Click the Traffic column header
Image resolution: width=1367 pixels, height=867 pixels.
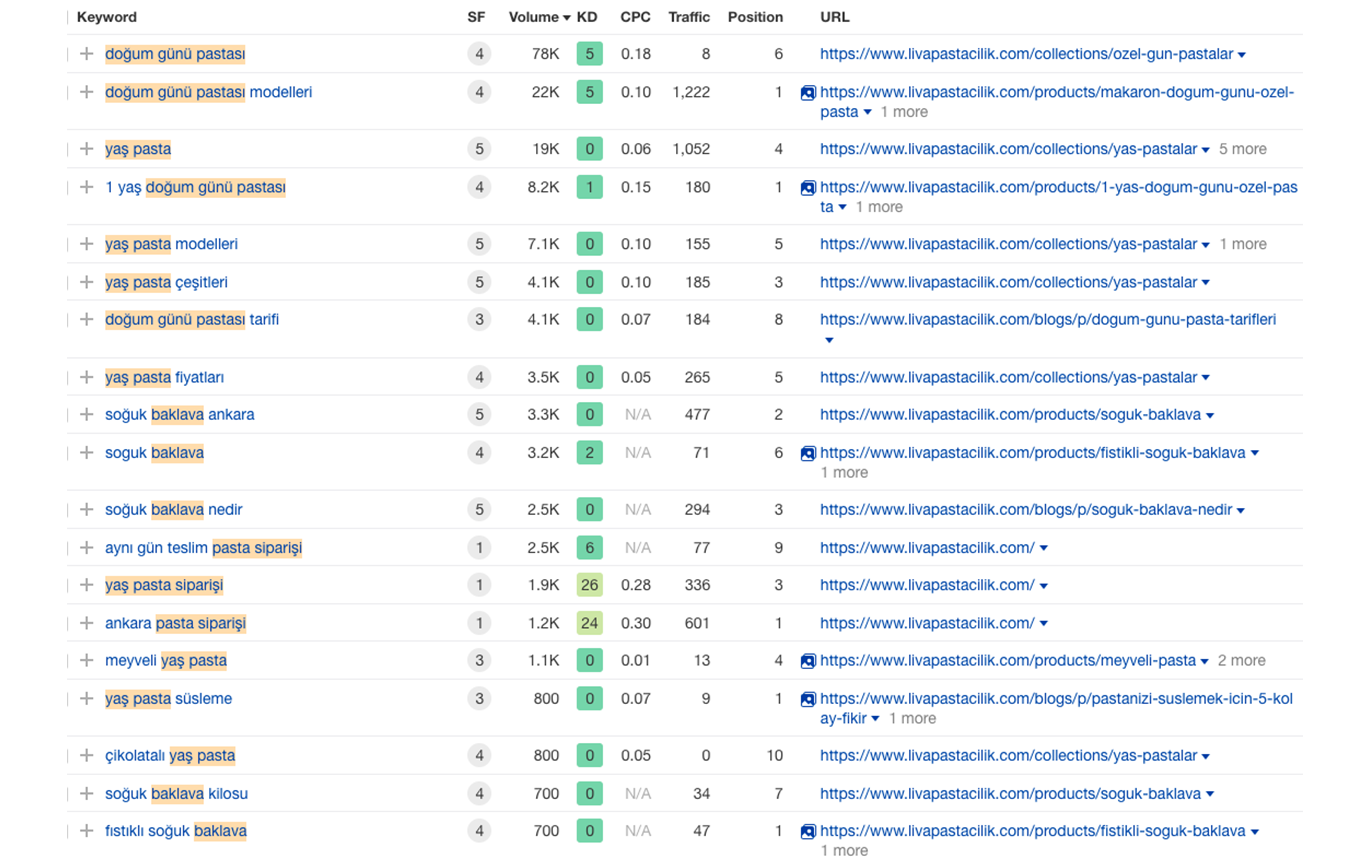pyautogui.click(x=689, y=17)
